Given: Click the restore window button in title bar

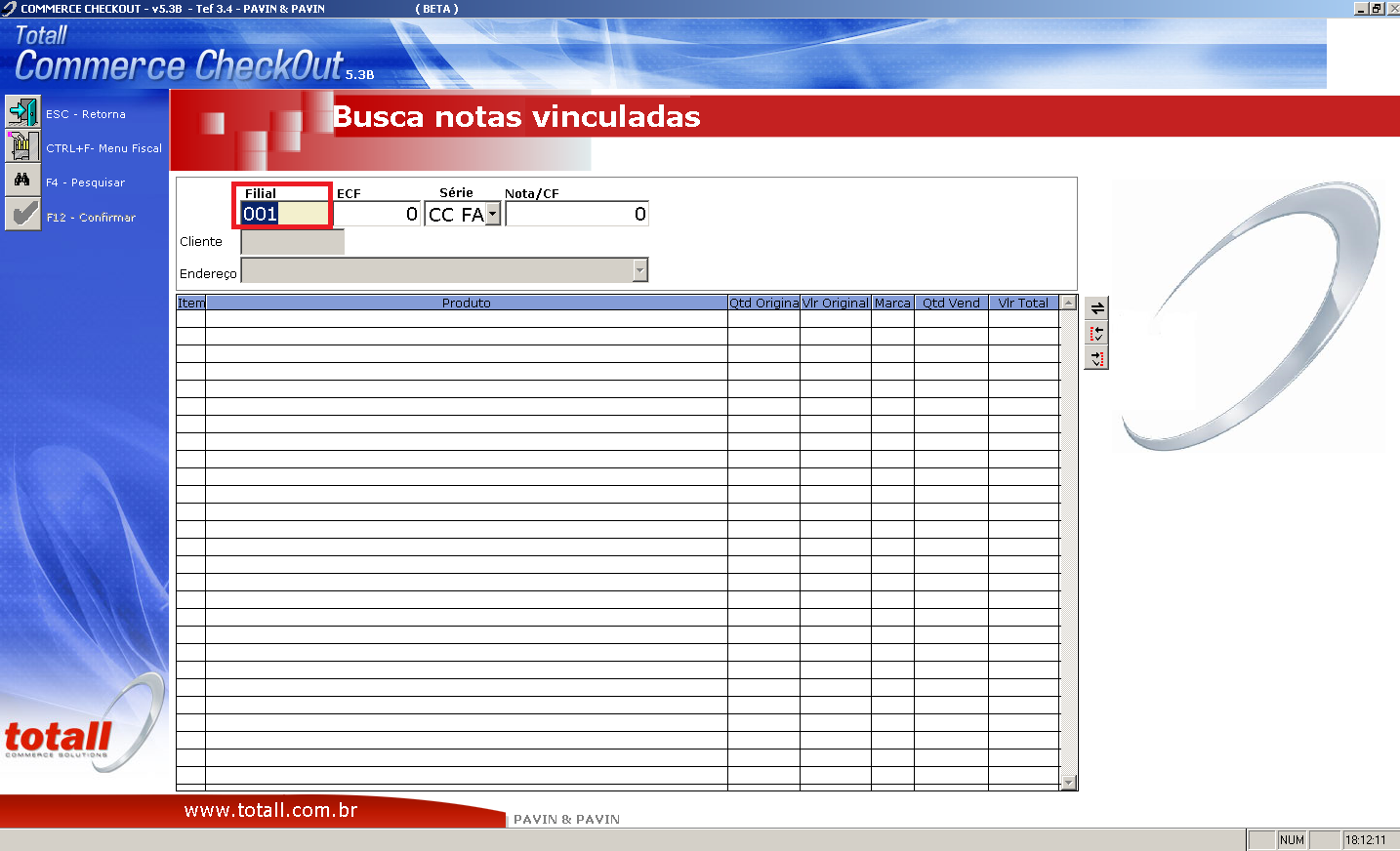Looking at the screenshot, I should (x=1377, y=8).
